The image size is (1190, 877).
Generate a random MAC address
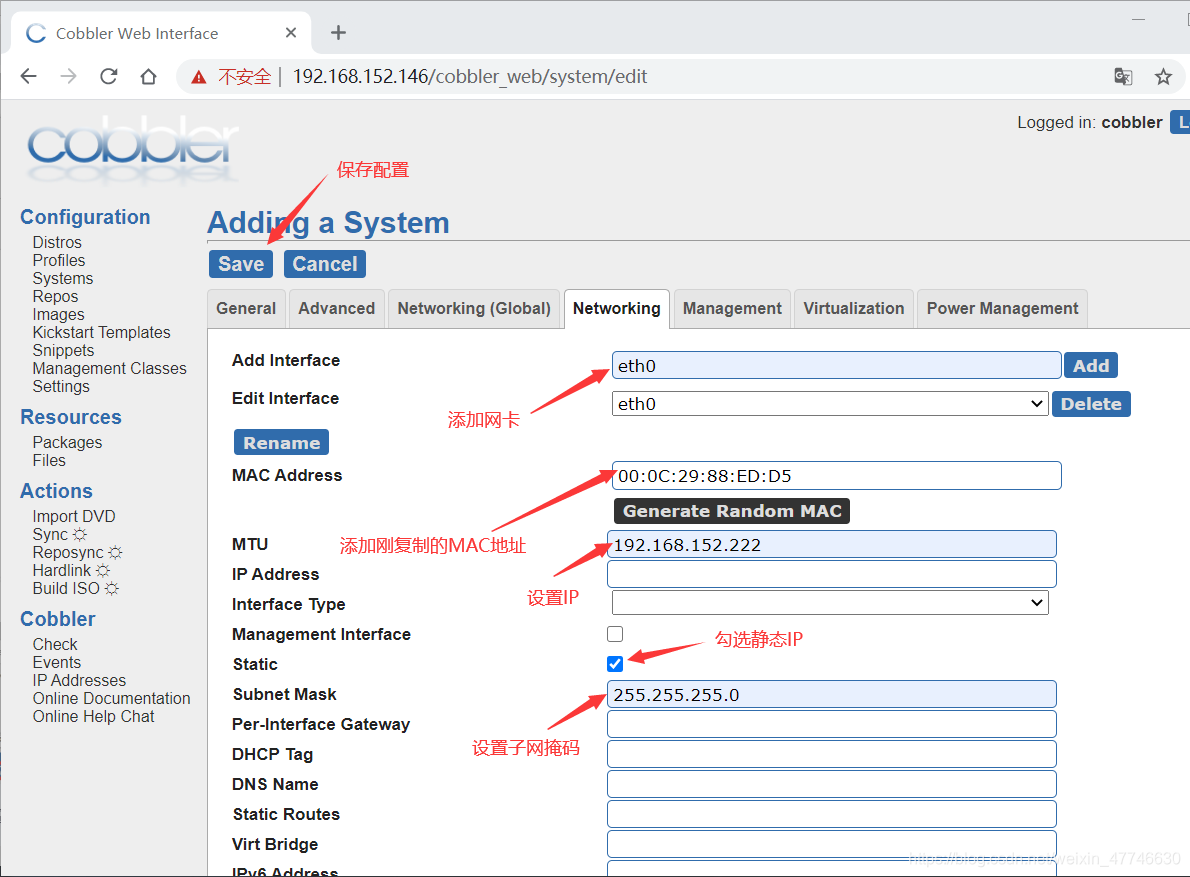pos(732,511)
